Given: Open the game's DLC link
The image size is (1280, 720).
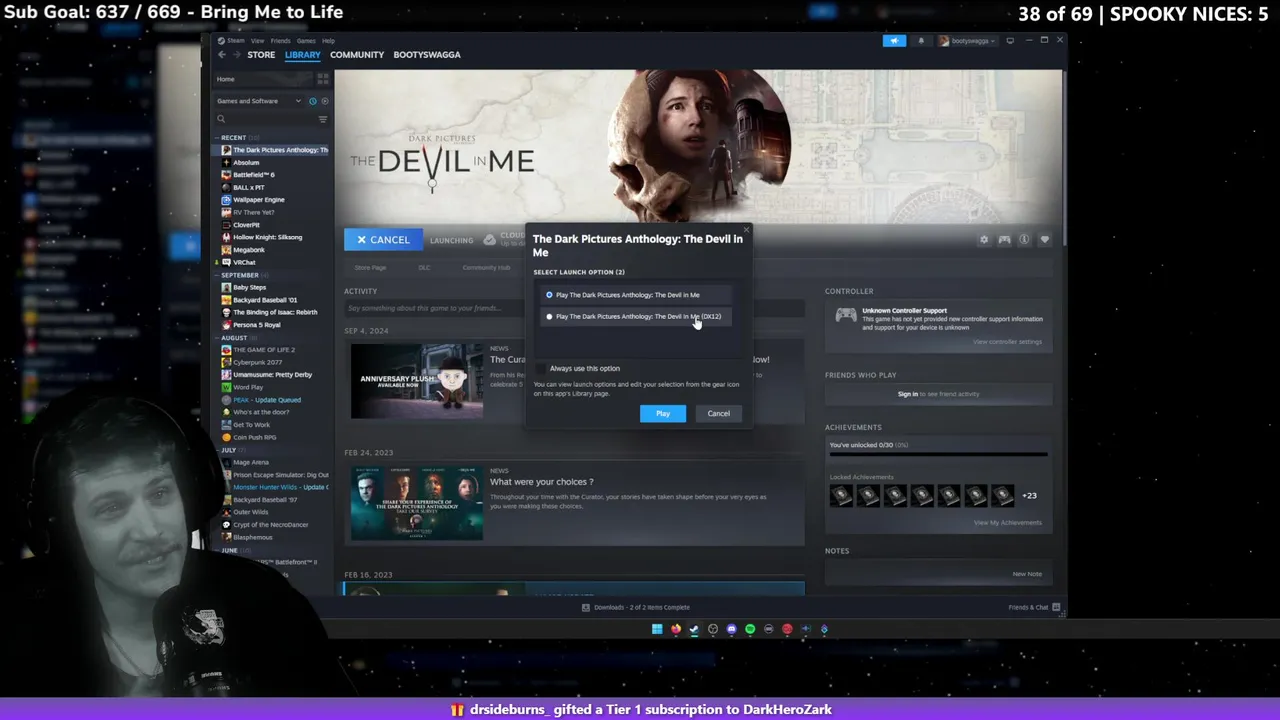Looking at the screenshot, I should click(x=424, y=268).
